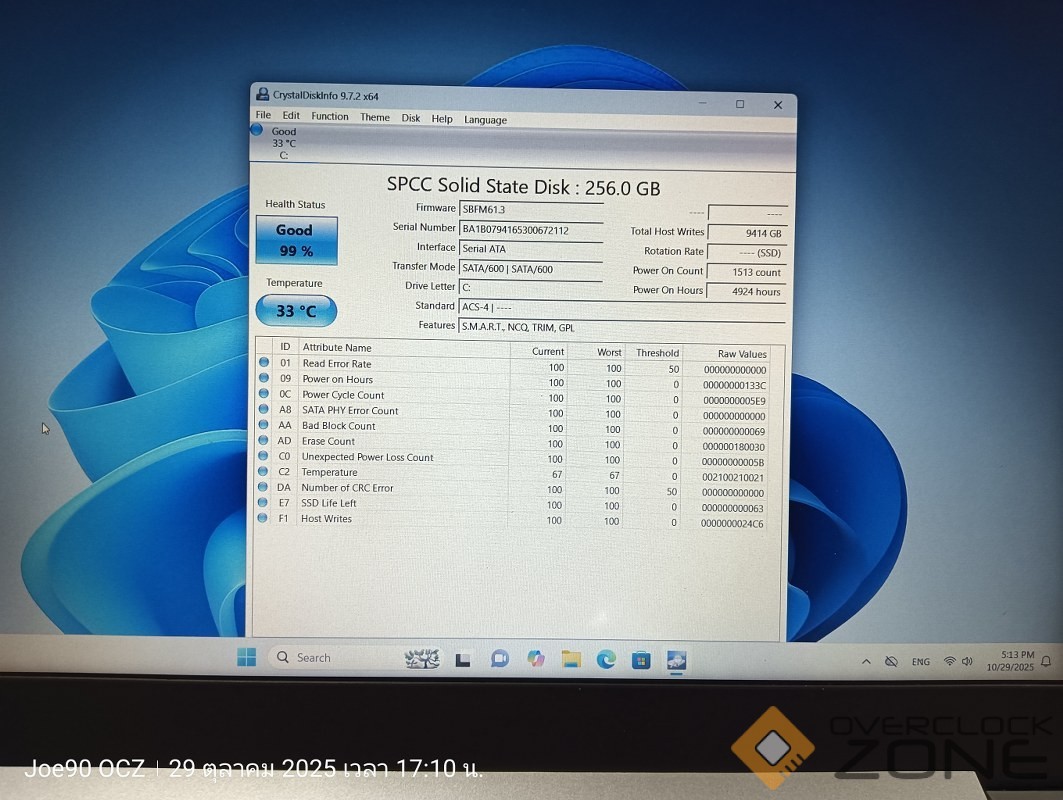Select the C: disk entry with Good status

[280, 143]
